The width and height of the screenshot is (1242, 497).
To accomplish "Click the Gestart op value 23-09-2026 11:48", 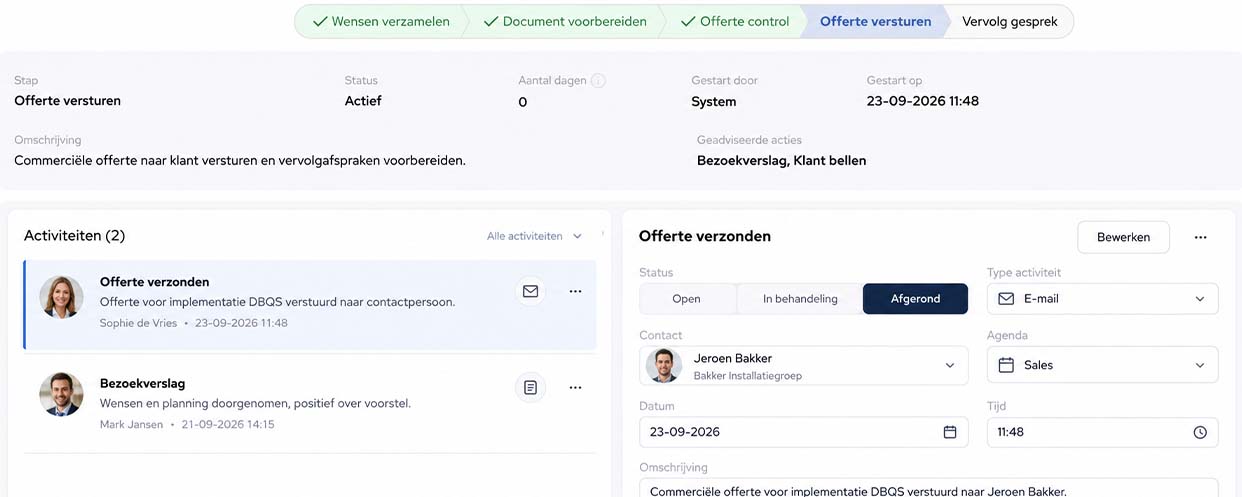I will (x=922, y=101).
